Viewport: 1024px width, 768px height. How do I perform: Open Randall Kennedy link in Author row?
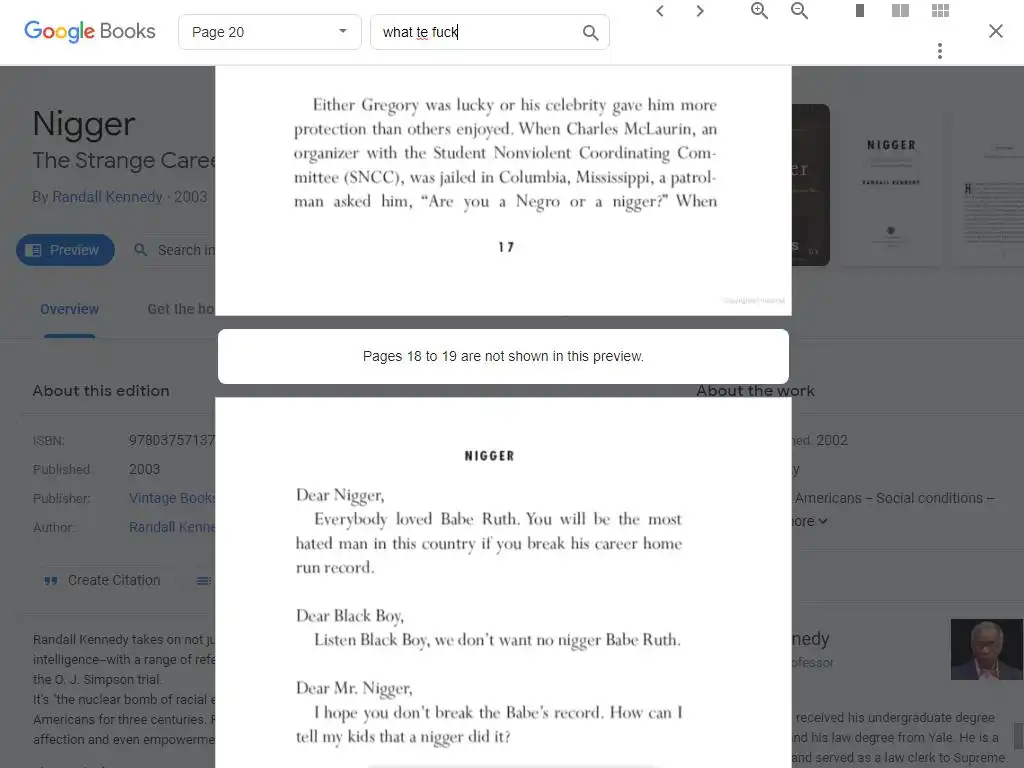tap(172, 527)
